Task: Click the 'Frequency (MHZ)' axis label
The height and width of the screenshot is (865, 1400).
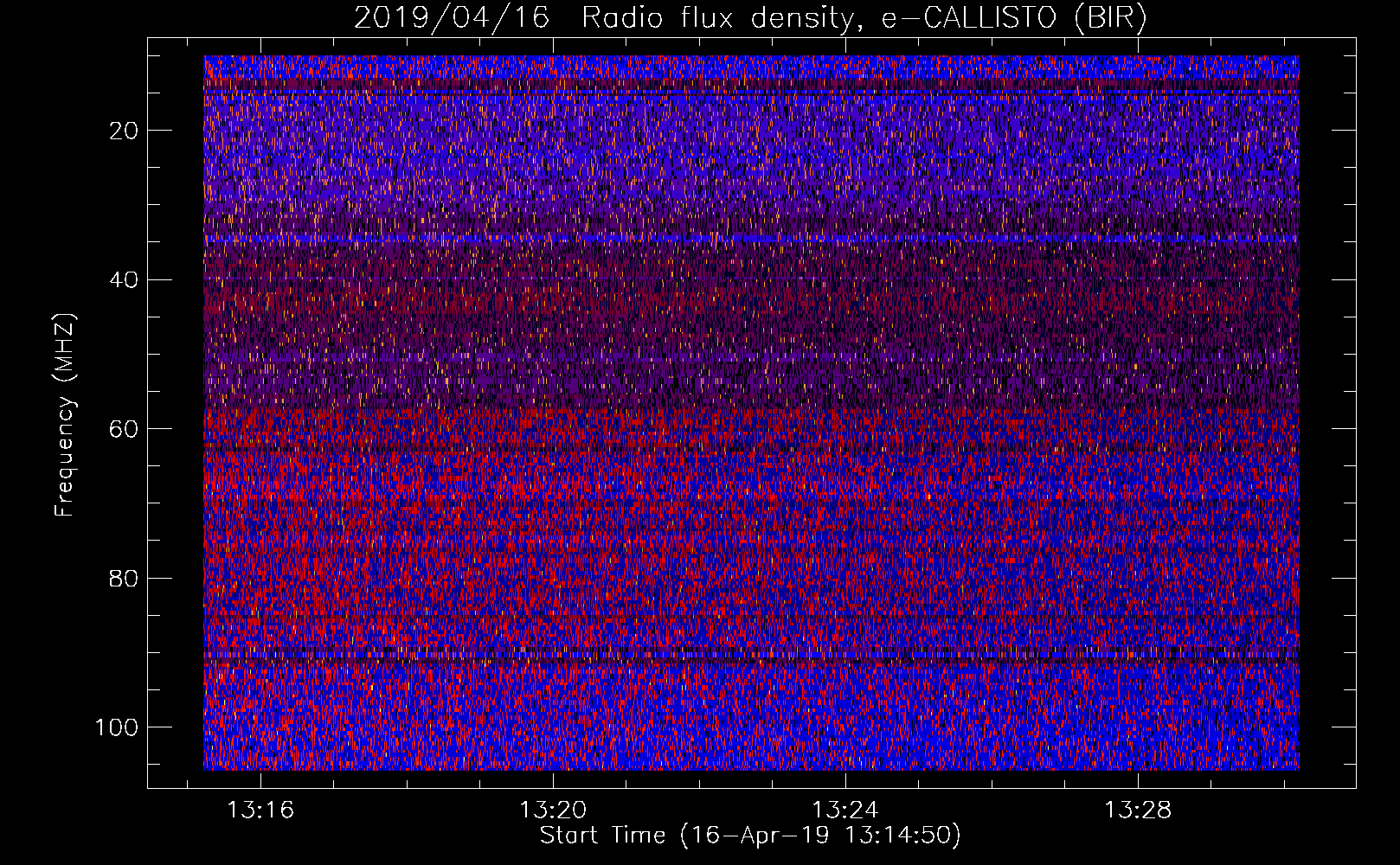Action: pos(65,414)
